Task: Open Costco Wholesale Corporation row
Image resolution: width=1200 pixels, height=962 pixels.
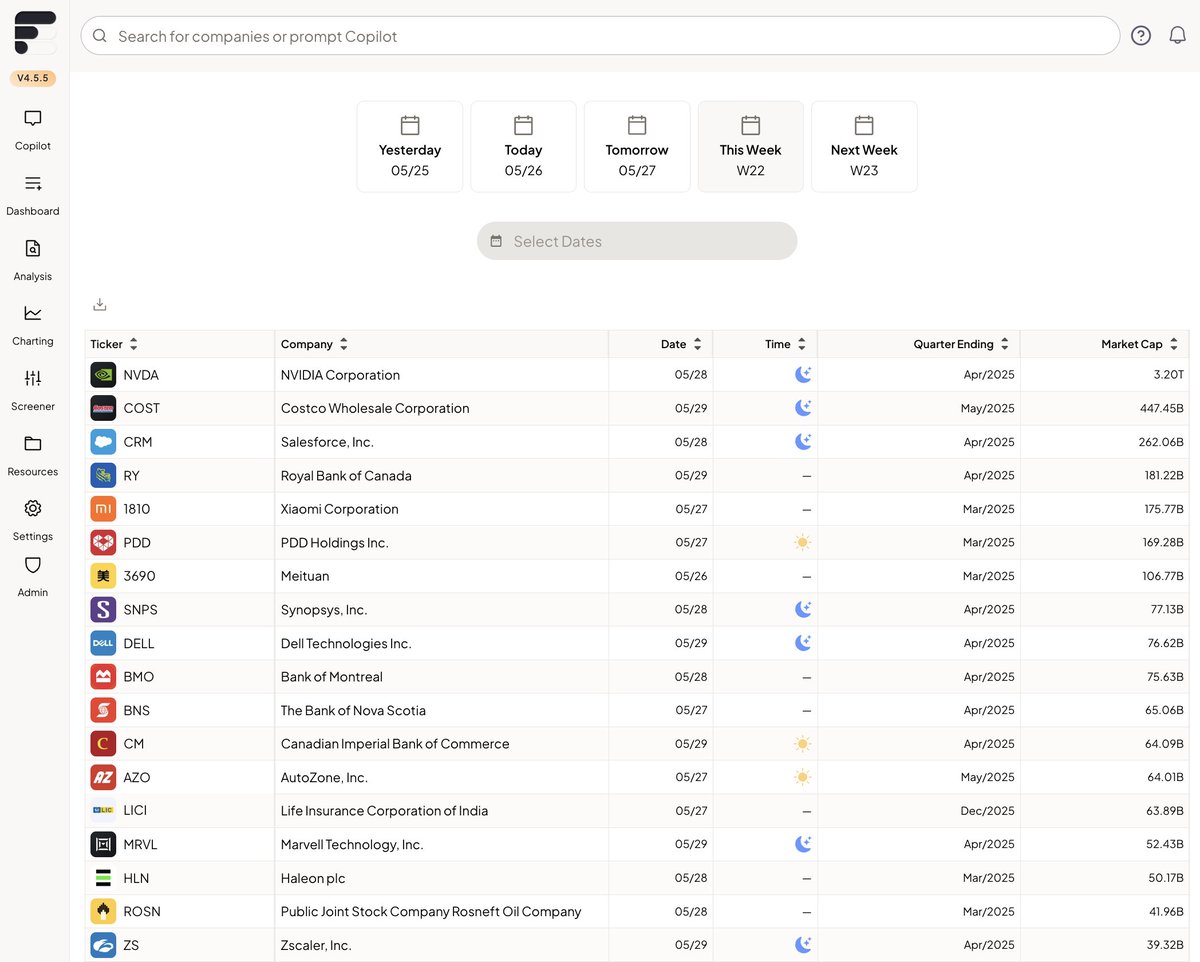Action: point(637,408)
